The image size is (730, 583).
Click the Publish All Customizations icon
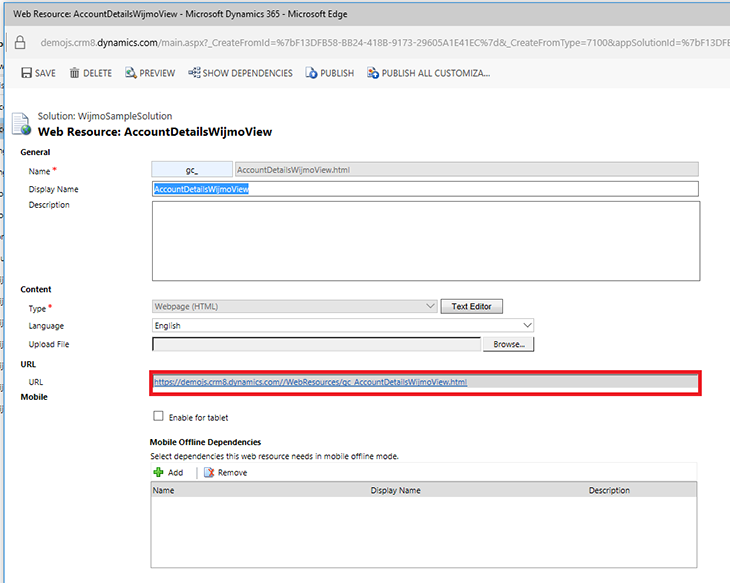point(372,73)
